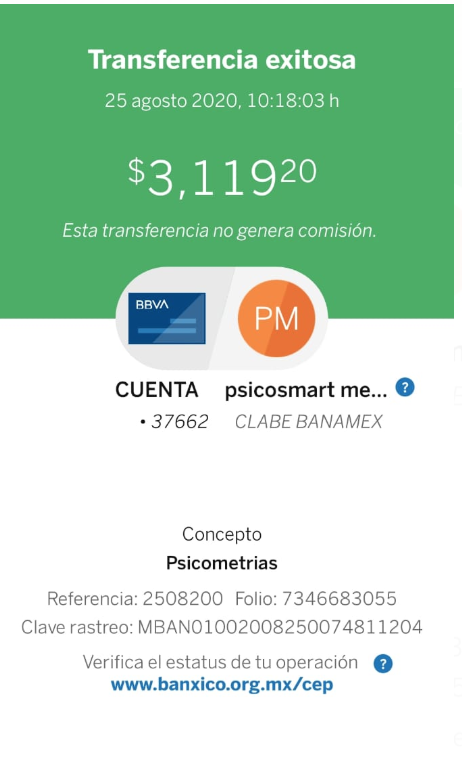Select the Clave rastreo tracking code
The width and height of the screenshot is (462, 764).
click(280, 627)
